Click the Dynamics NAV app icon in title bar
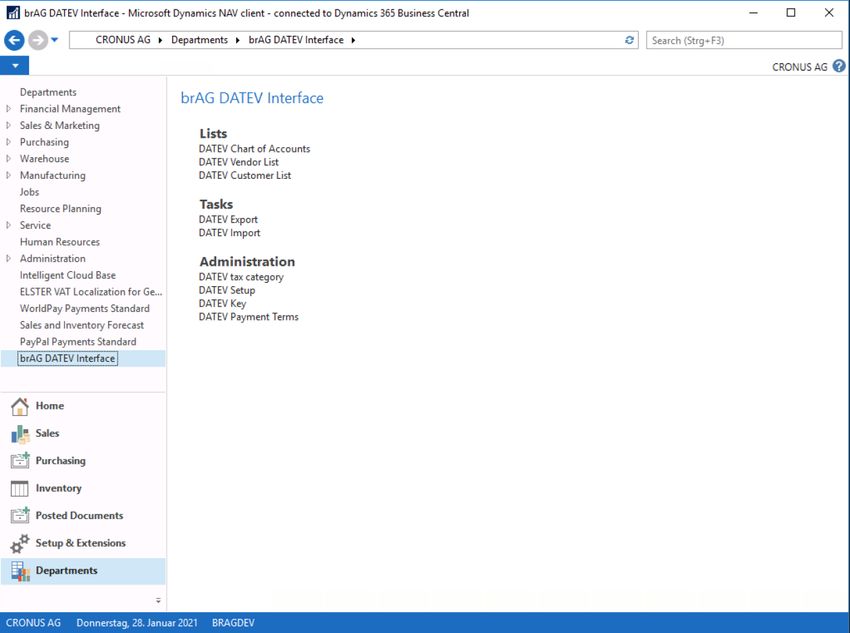This screenshot has height=633, width=850. pyautogui.click(x=12, y=12)
